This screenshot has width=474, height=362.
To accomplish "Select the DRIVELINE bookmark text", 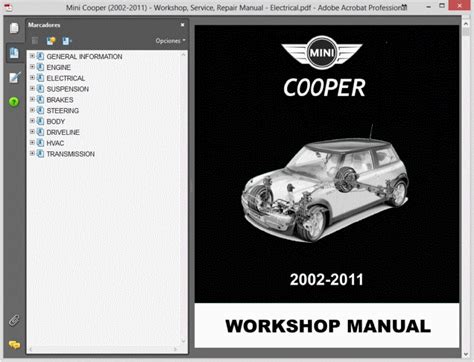I will (63, 132).
